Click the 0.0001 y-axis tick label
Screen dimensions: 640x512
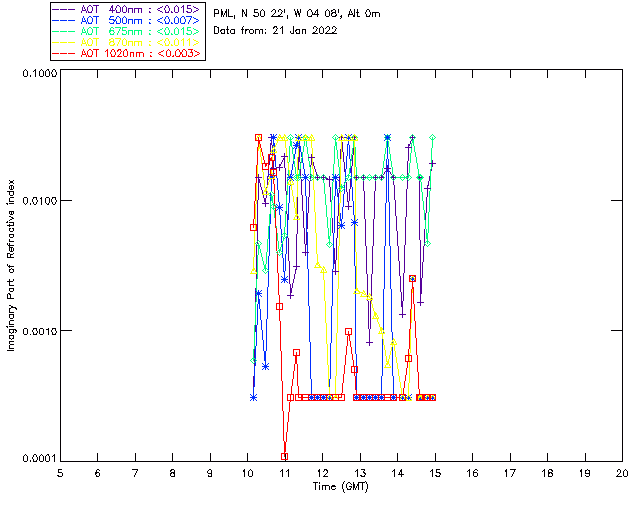(x=39, y=459)
